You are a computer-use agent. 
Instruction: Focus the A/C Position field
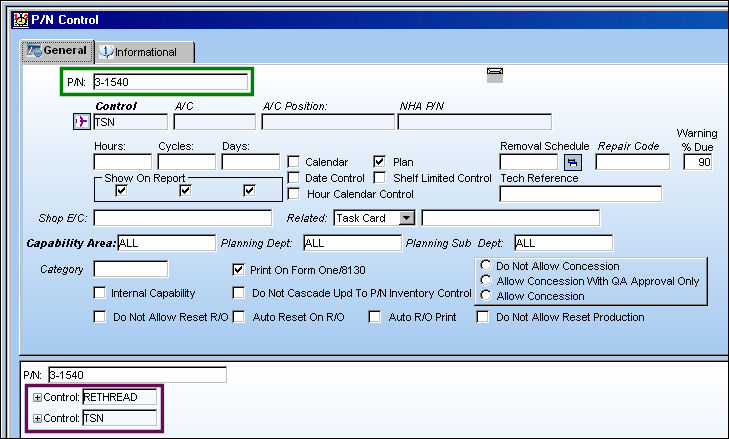328,122
